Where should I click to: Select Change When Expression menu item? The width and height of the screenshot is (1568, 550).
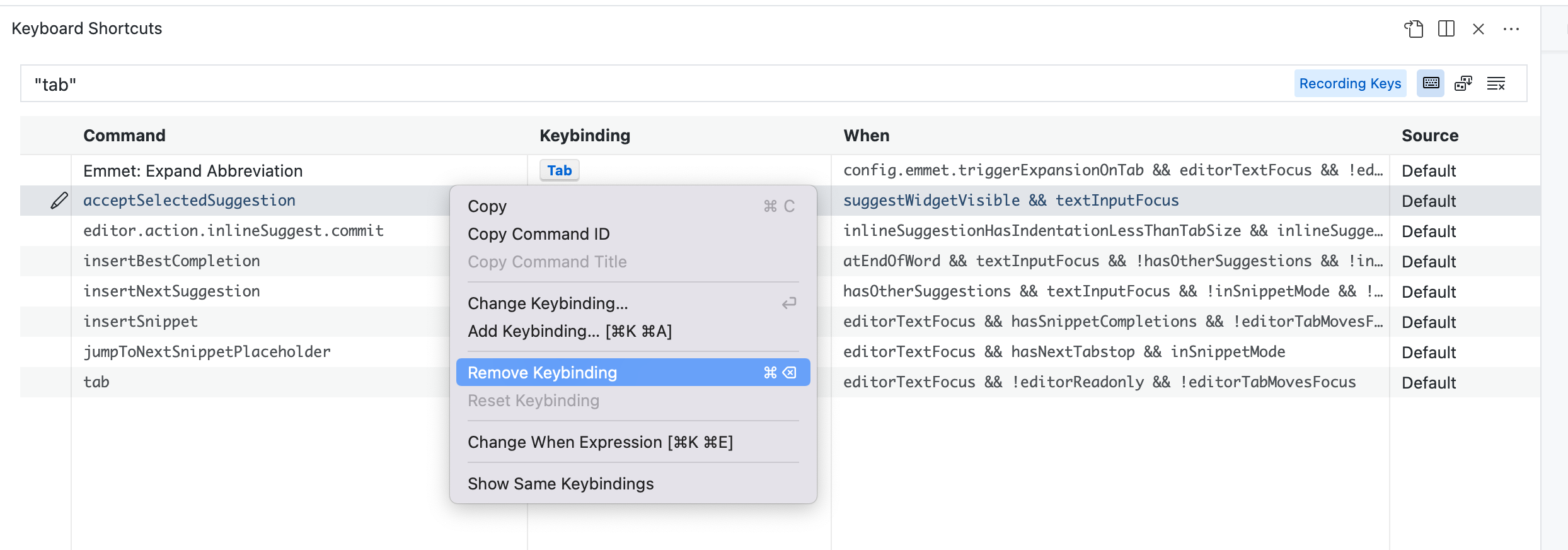tap(600, 442)
